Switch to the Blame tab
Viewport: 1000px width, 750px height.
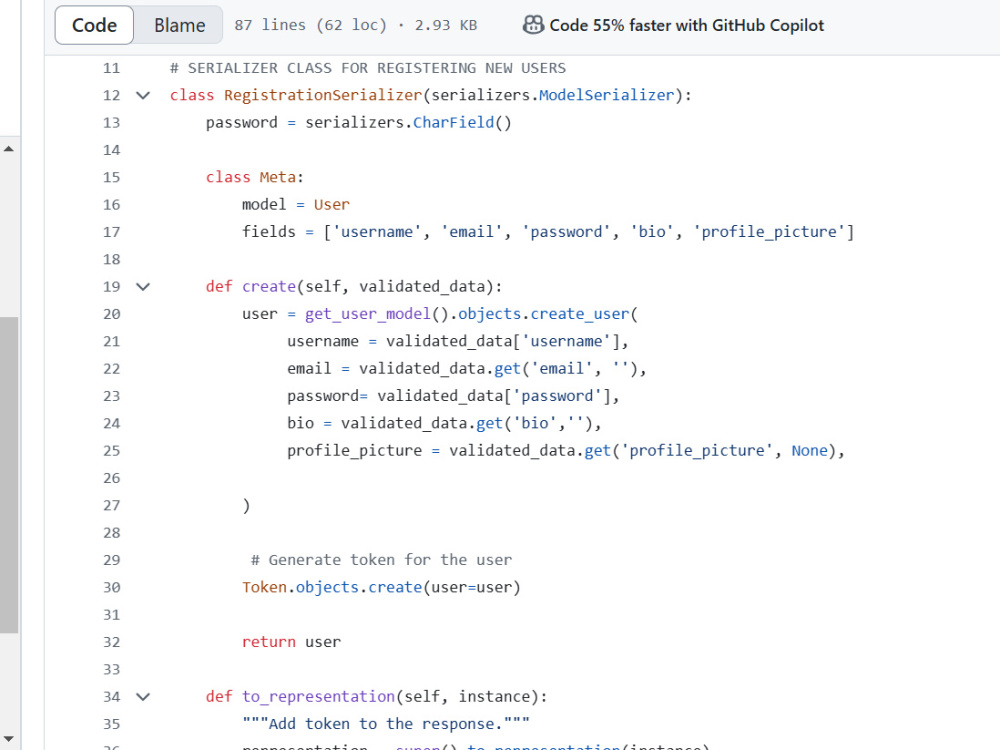coord(179,26)
